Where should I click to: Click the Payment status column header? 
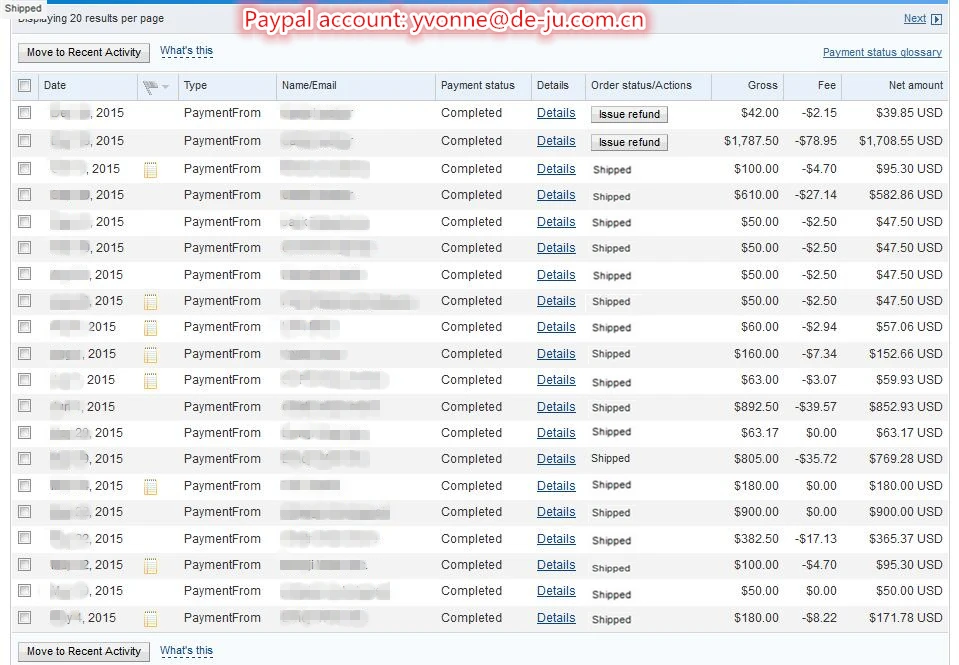(x=478, y=86)
